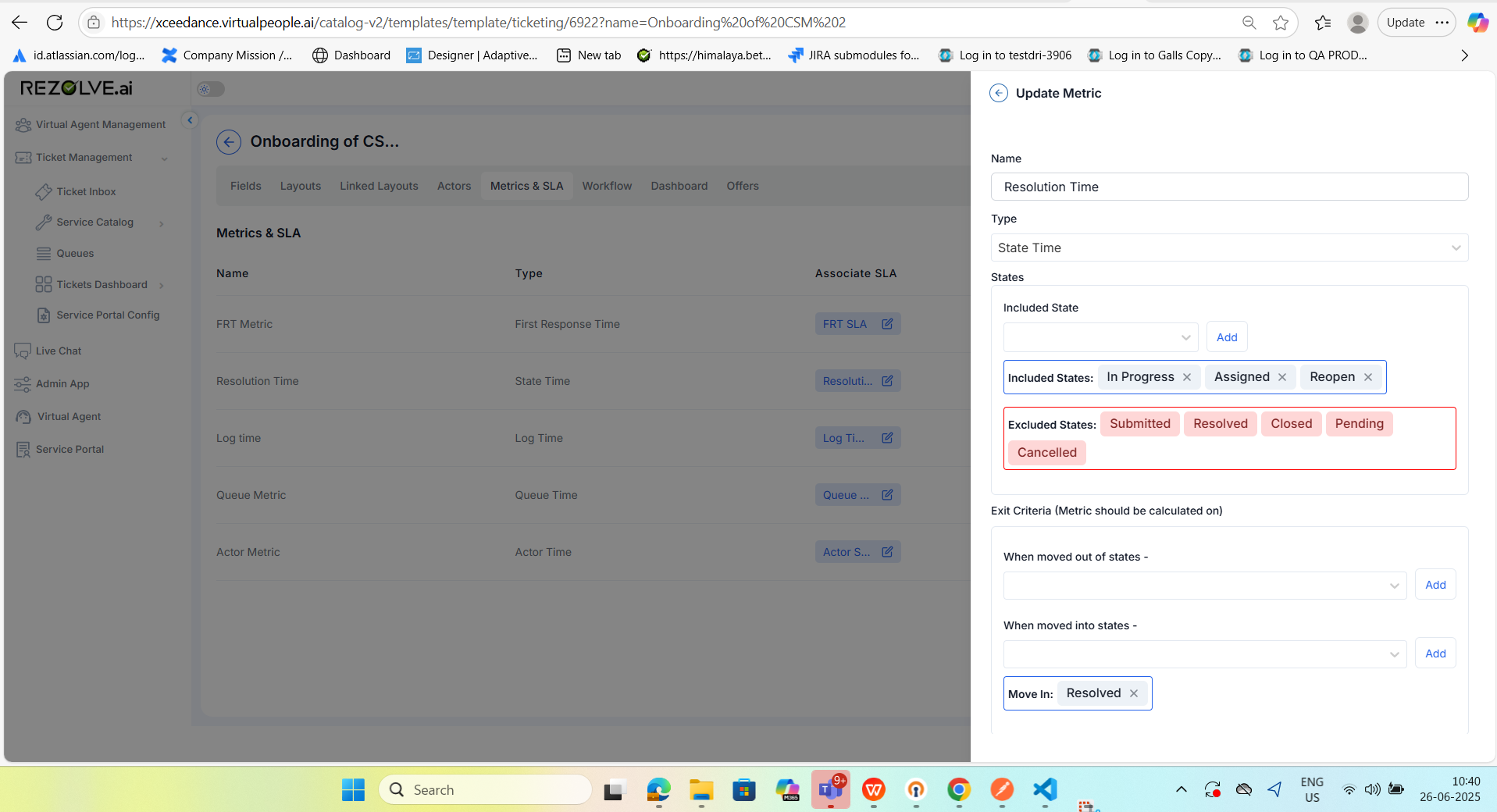Open browser zoom magnifier icon
Image resolution: width=1497 pixels, height=812 pixels.
tap(1249, 23)
